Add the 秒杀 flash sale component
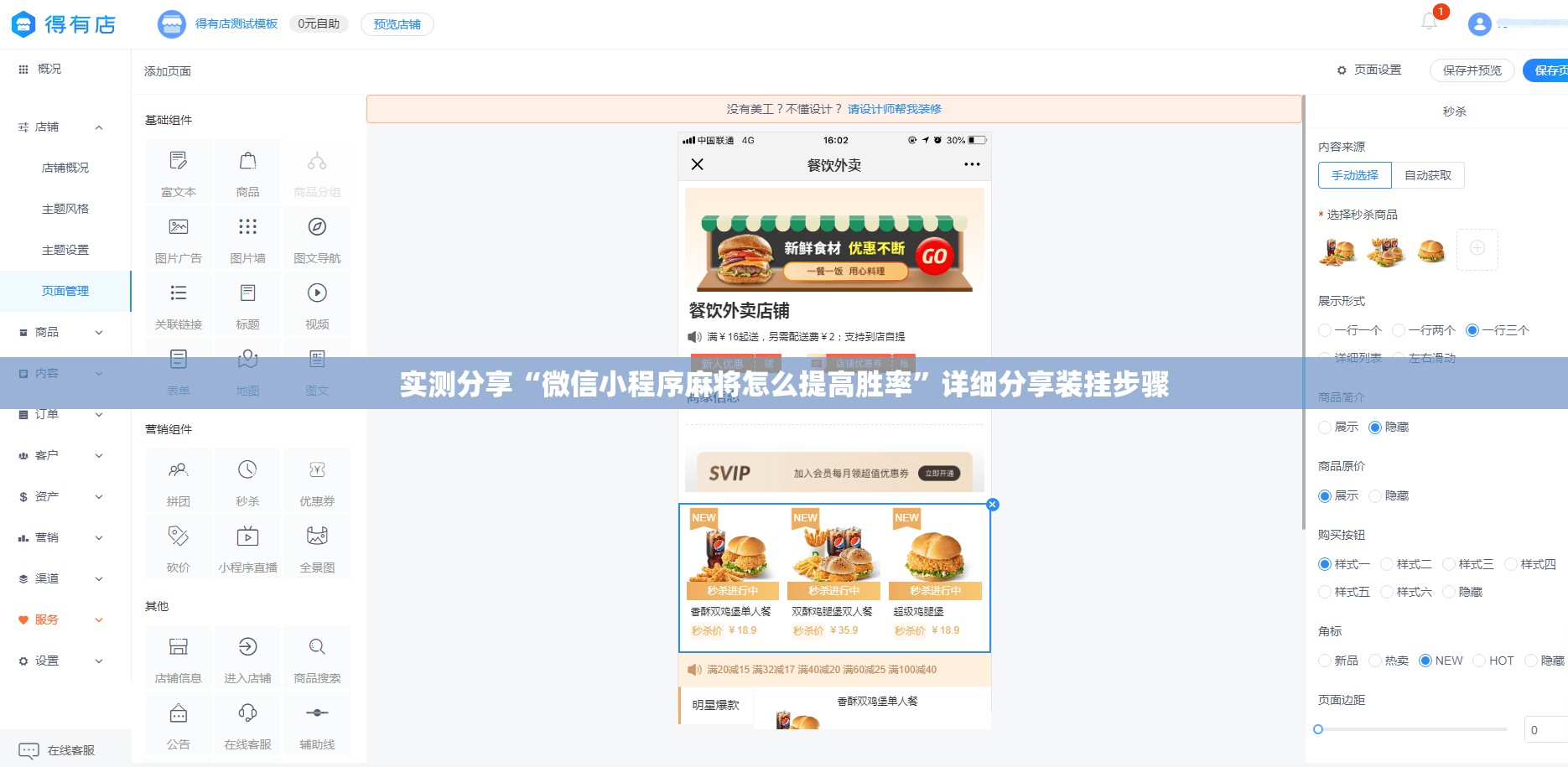 point(247,482)
